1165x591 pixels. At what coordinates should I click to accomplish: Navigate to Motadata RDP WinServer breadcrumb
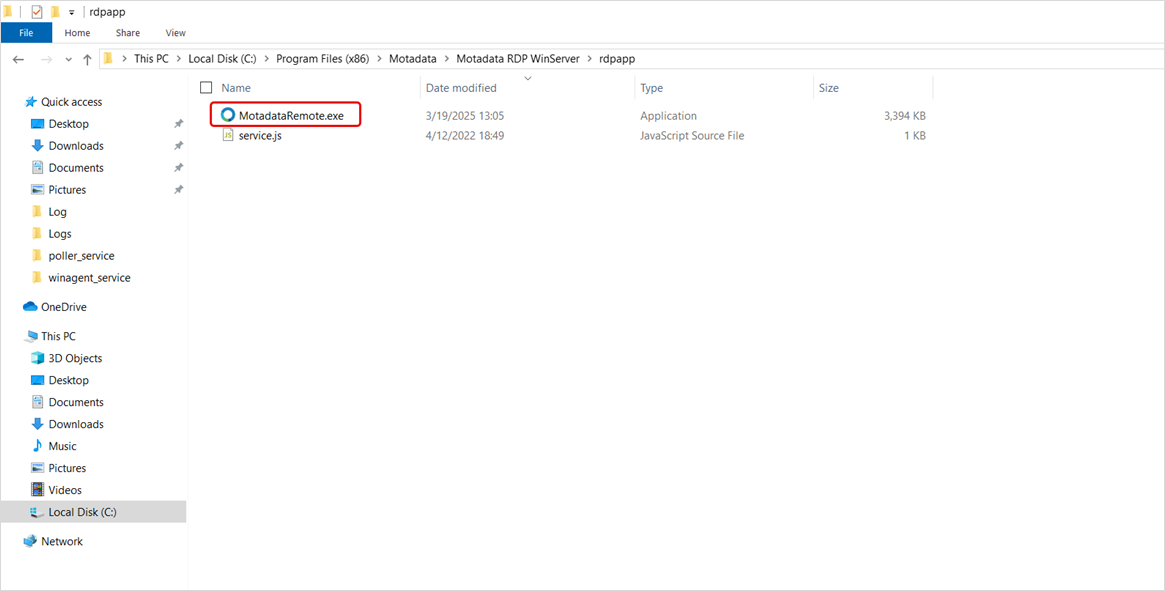(519, 59)
